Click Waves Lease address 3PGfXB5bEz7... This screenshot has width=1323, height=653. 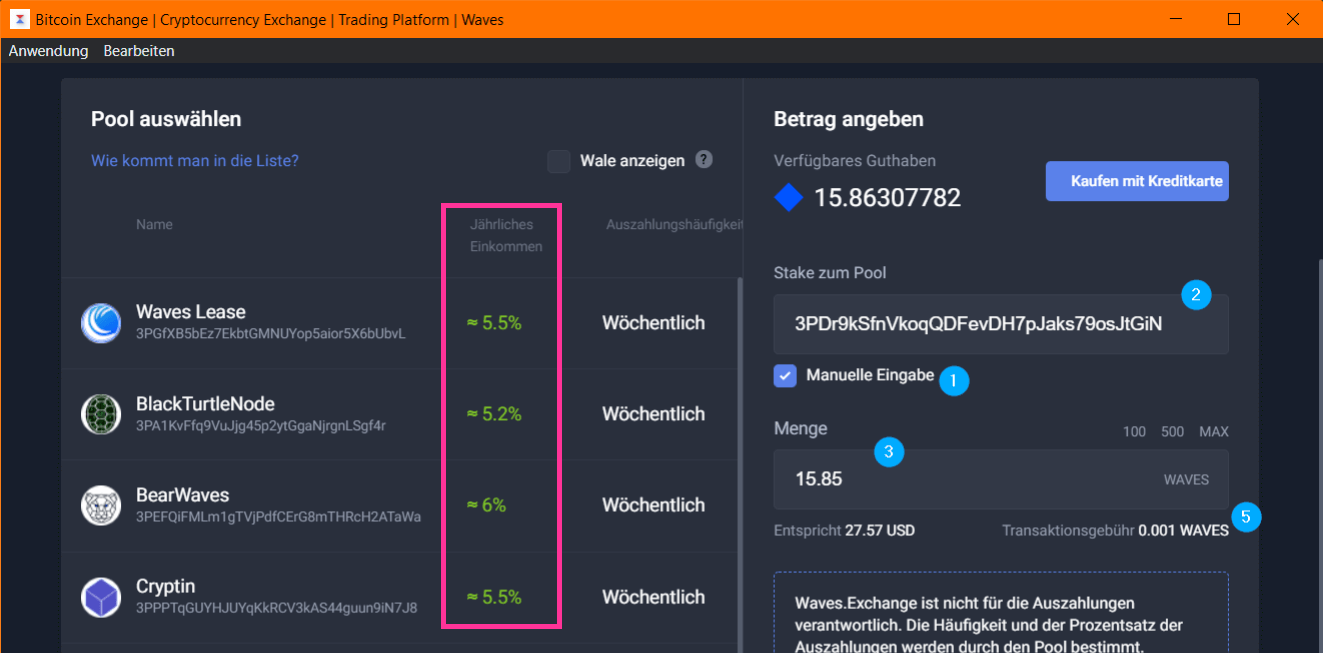(x=271, y=334)
